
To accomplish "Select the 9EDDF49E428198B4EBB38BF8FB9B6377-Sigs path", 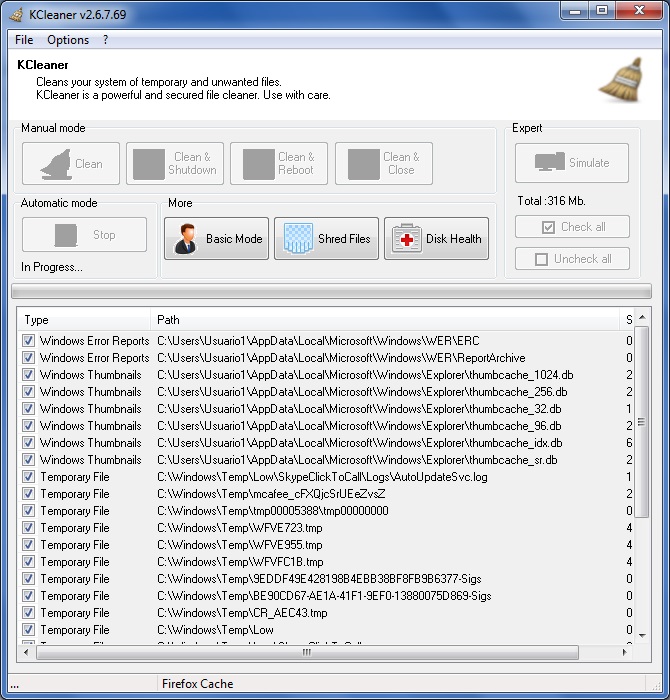I will tap(319, 579).
